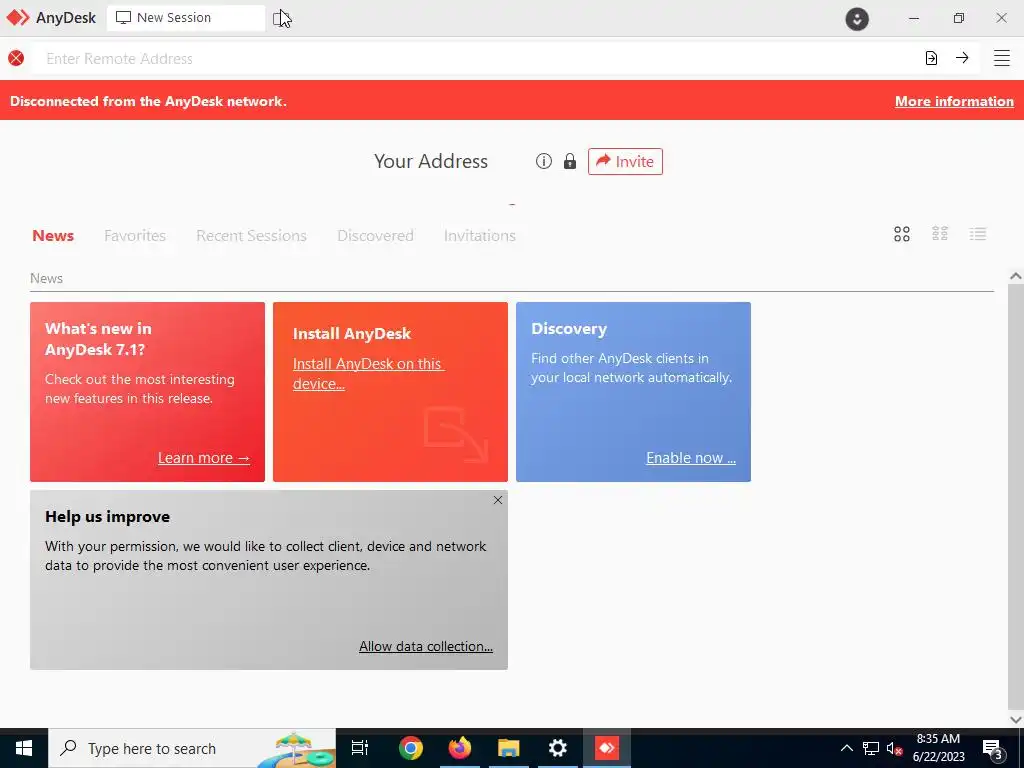Click the muted volume tray icon
This screenshot has height=768, width=1024.
pyautogui.click(x=894, y=748)
